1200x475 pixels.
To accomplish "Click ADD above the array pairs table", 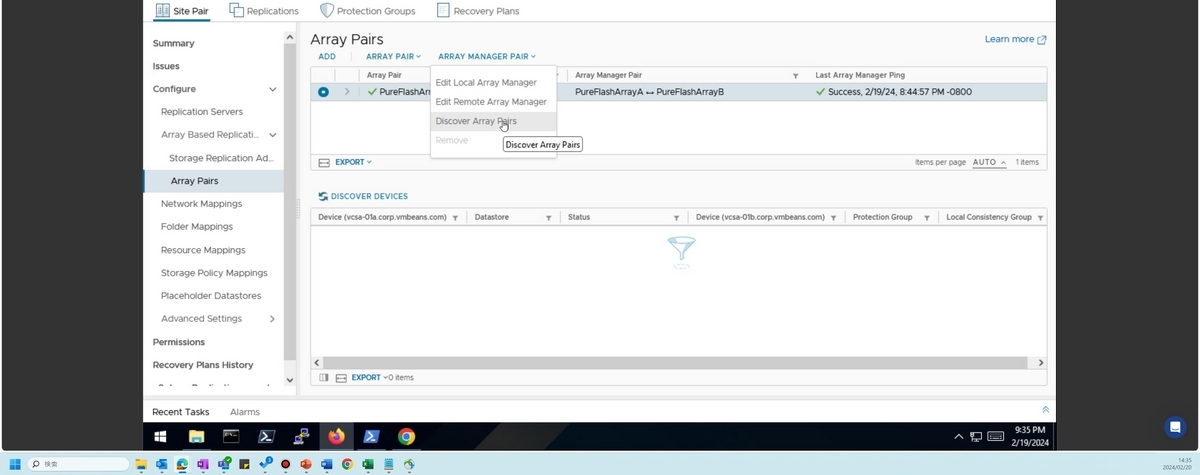I will click(327, 57).
